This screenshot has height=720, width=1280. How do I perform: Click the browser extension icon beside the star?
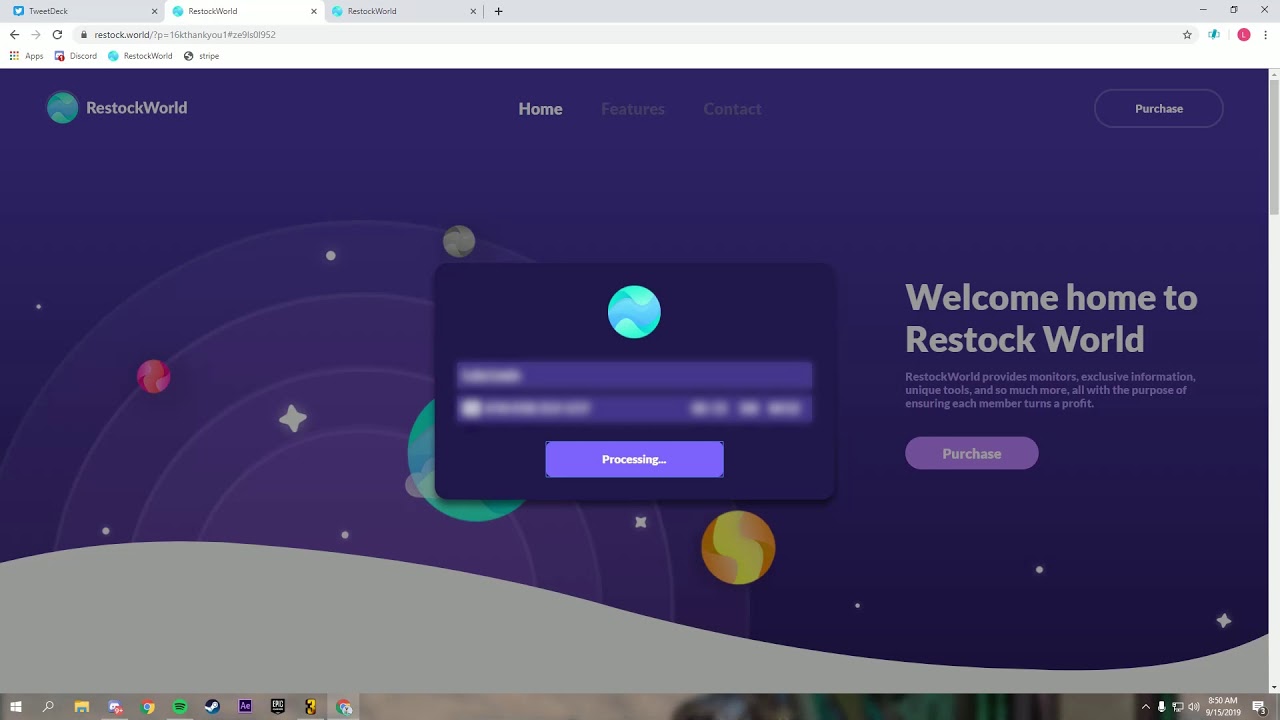(x=1214, y=34)
